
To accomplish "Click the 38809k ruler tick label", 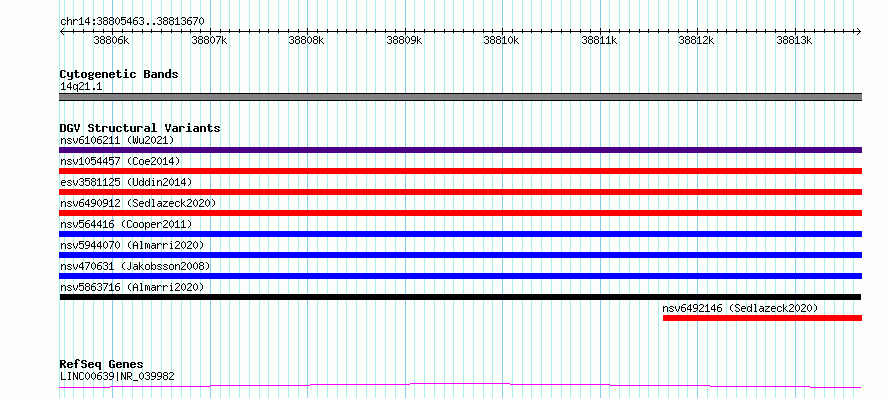I will 404,40.
